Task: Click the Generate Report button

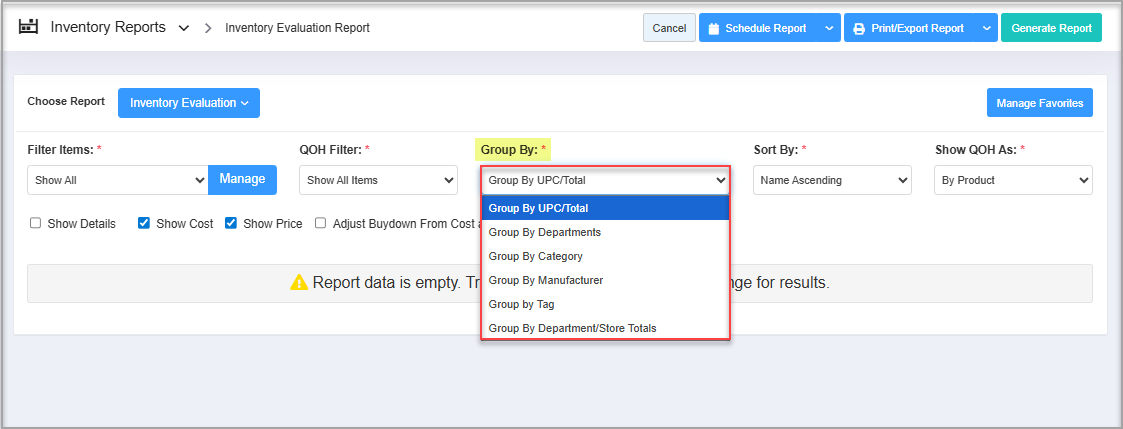Action: [1051, 28]
